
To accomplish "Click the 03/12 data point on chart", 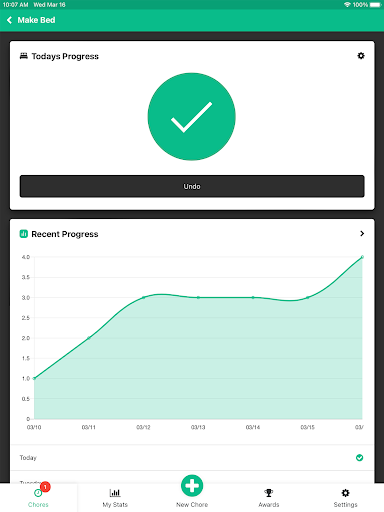I will tap(144, 297).
